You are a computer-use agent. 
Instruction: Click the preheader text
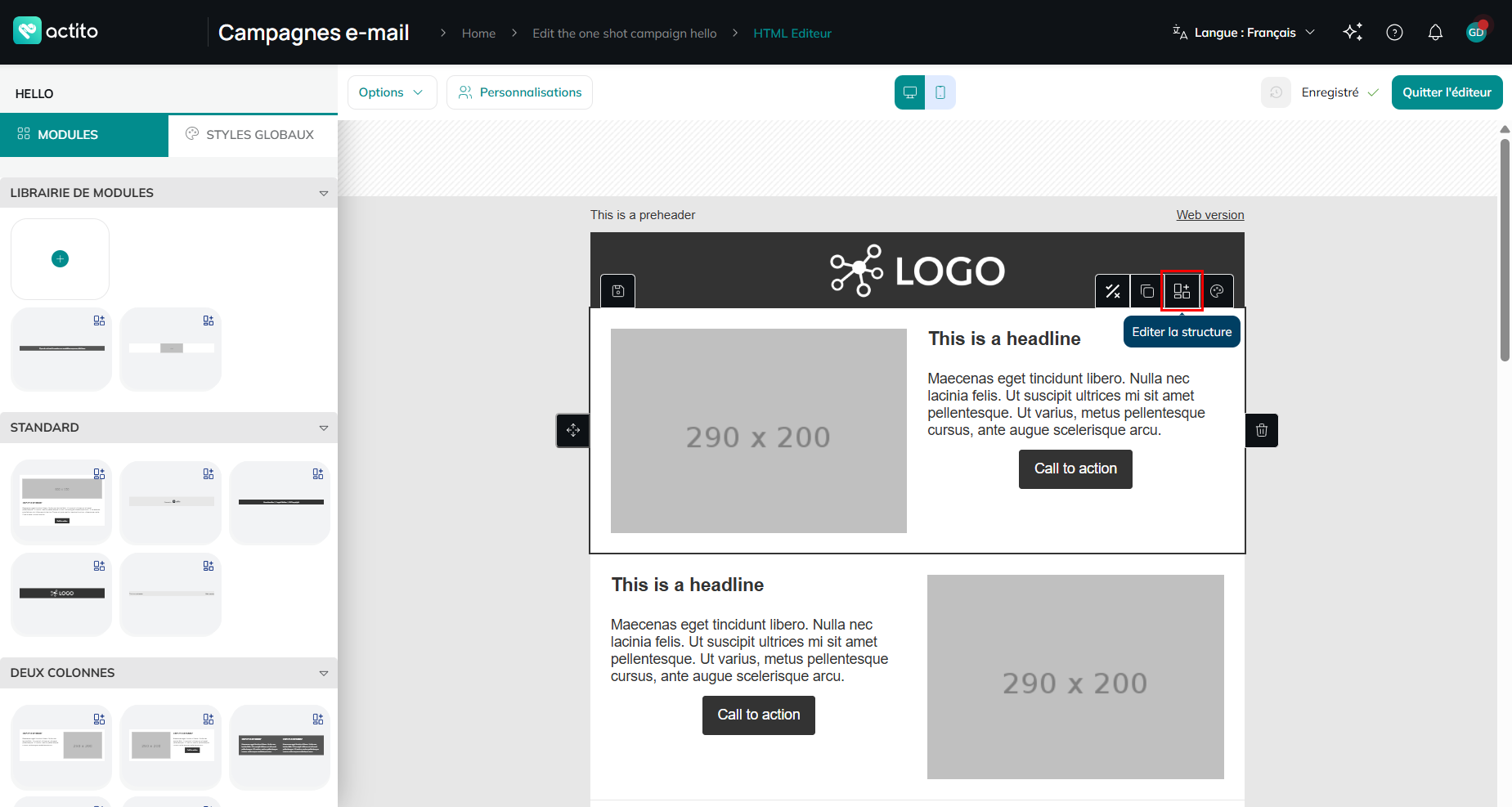tap(643, 215)
